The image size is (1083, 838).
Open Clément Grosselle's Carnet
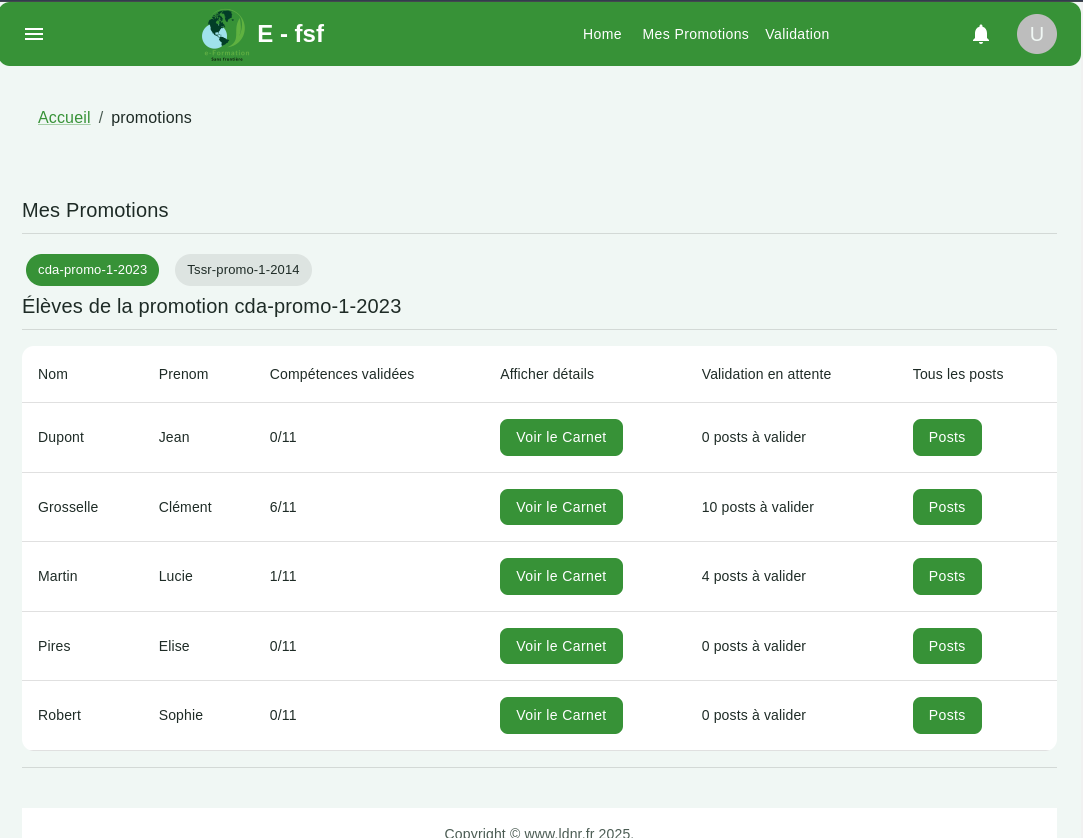click(561, 507)
